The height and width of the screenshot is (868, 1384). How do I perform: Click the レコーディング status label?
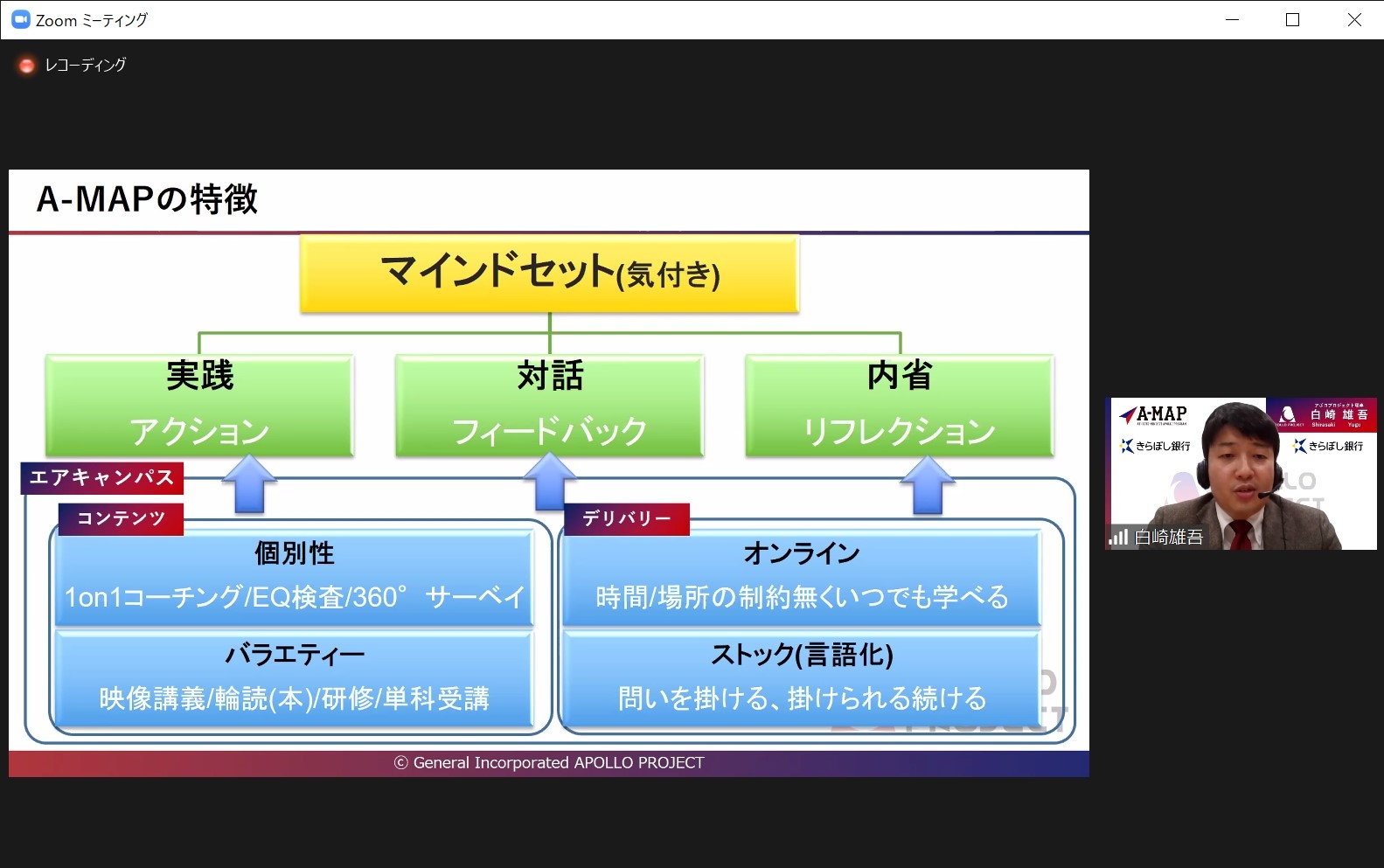click(86, 66)
